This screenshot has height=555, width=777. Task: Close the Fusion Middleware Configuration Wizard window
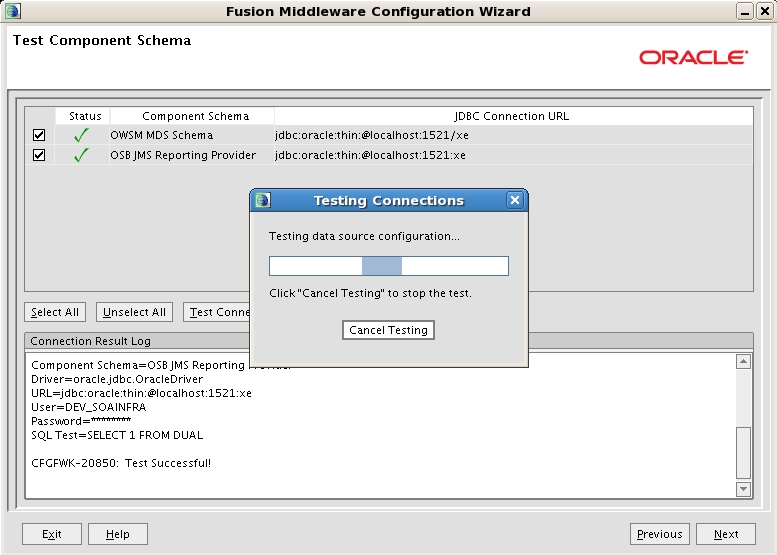[x=765, y=11]
